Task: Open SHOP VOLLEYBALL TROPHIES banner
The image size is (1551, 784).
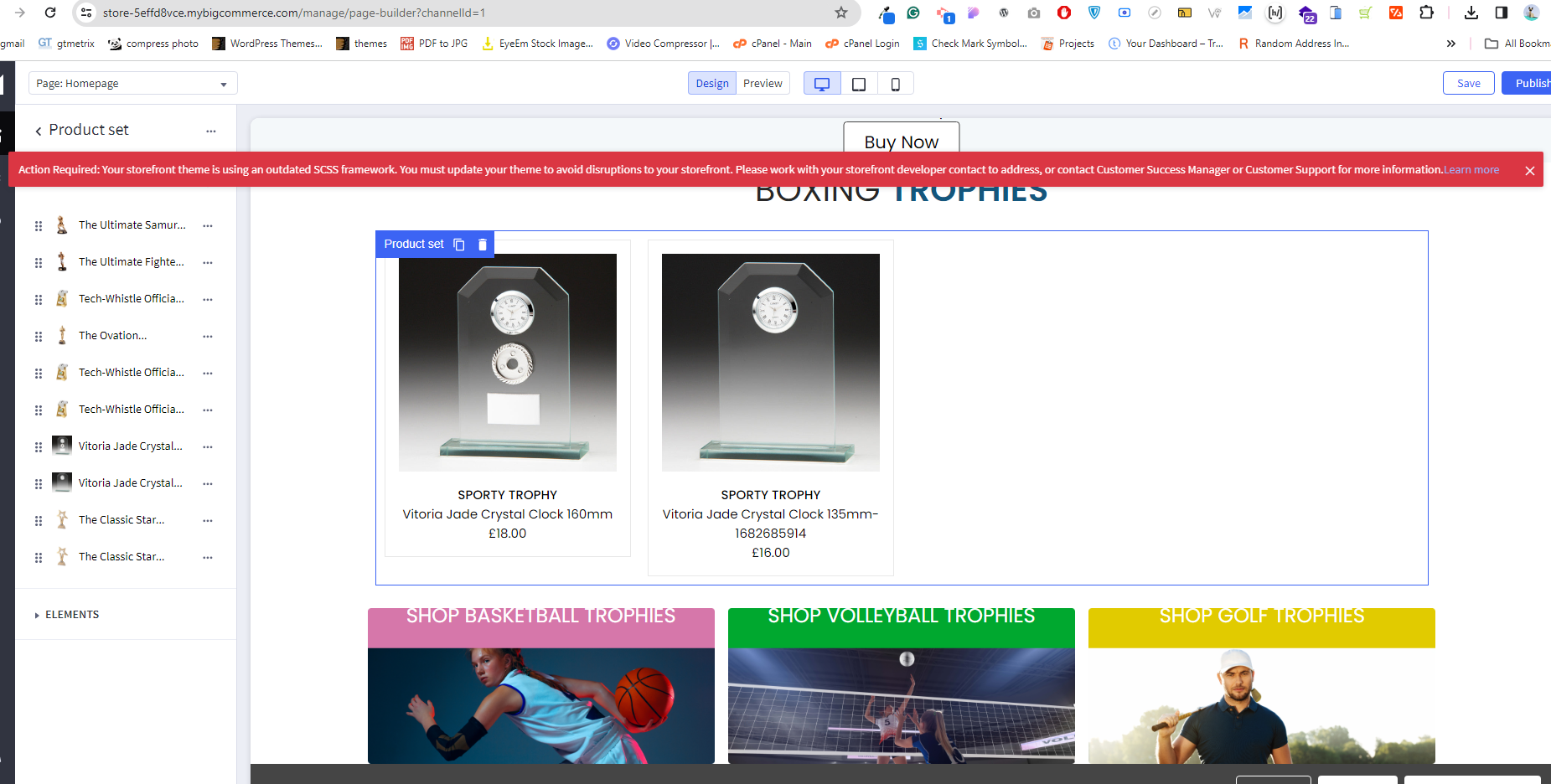Action: [902, 685]
